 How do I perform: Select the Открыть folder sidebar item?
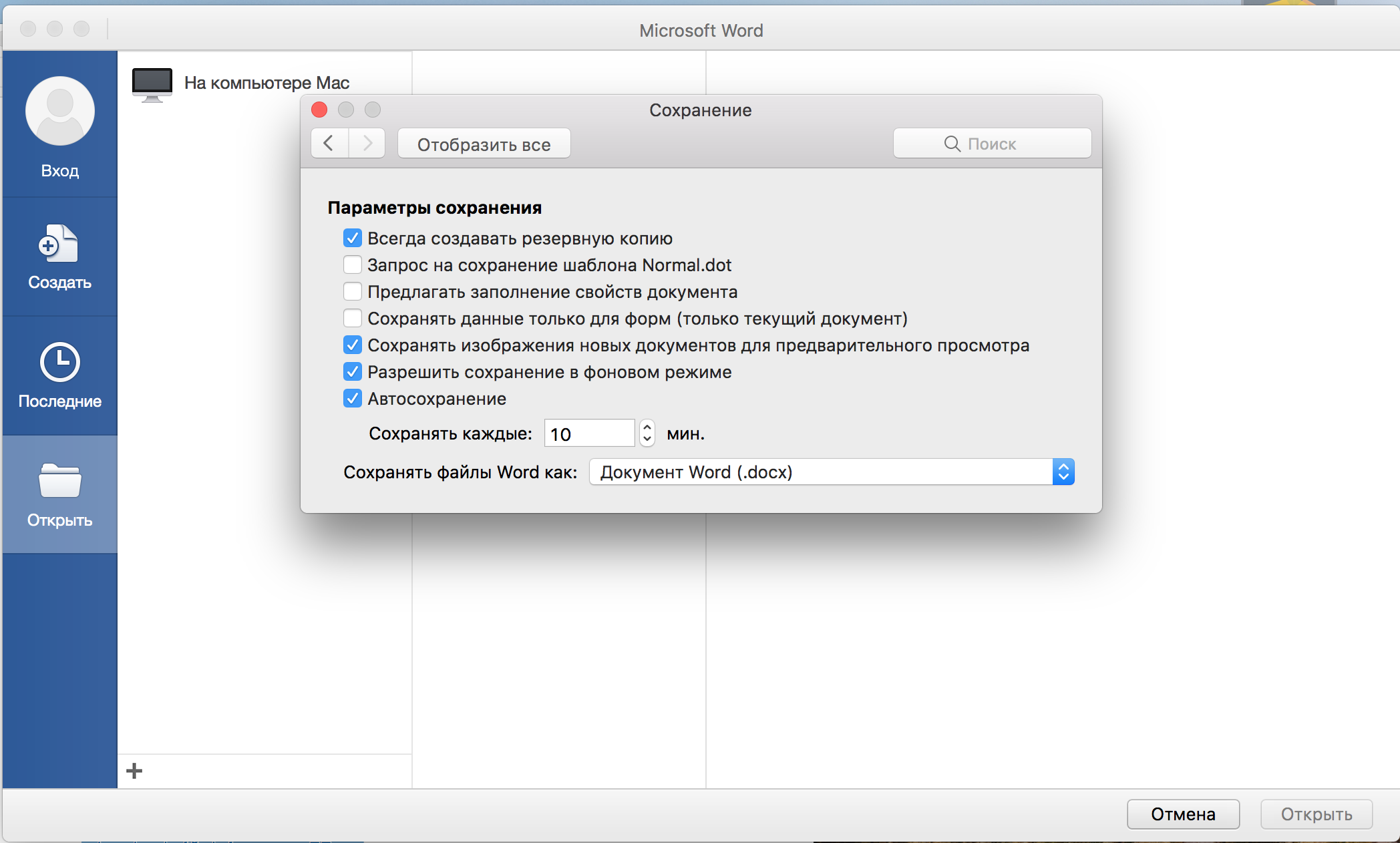pos(59,494)
